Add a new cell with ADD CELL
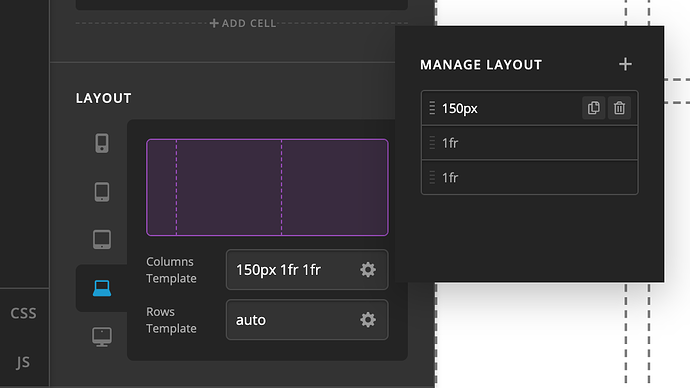This screenshot has width=690, height=388. [243, 23]
